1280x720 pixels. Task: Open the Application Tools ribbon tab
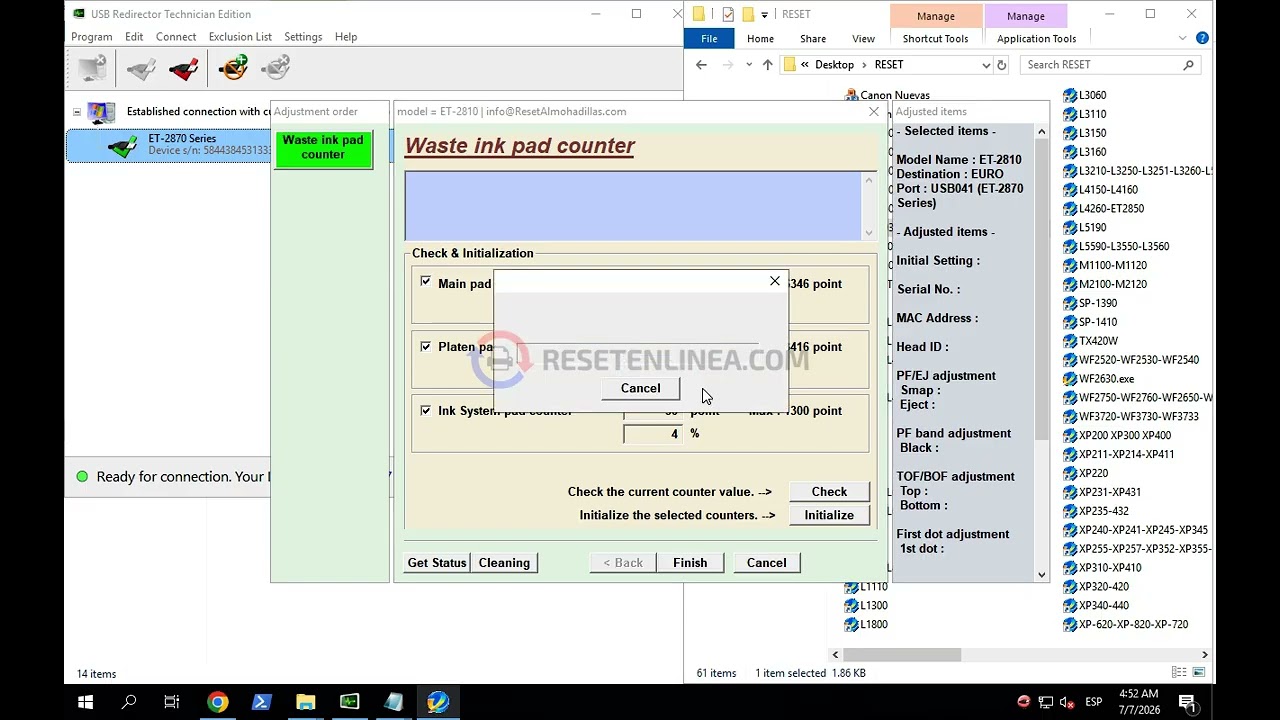1036,39
